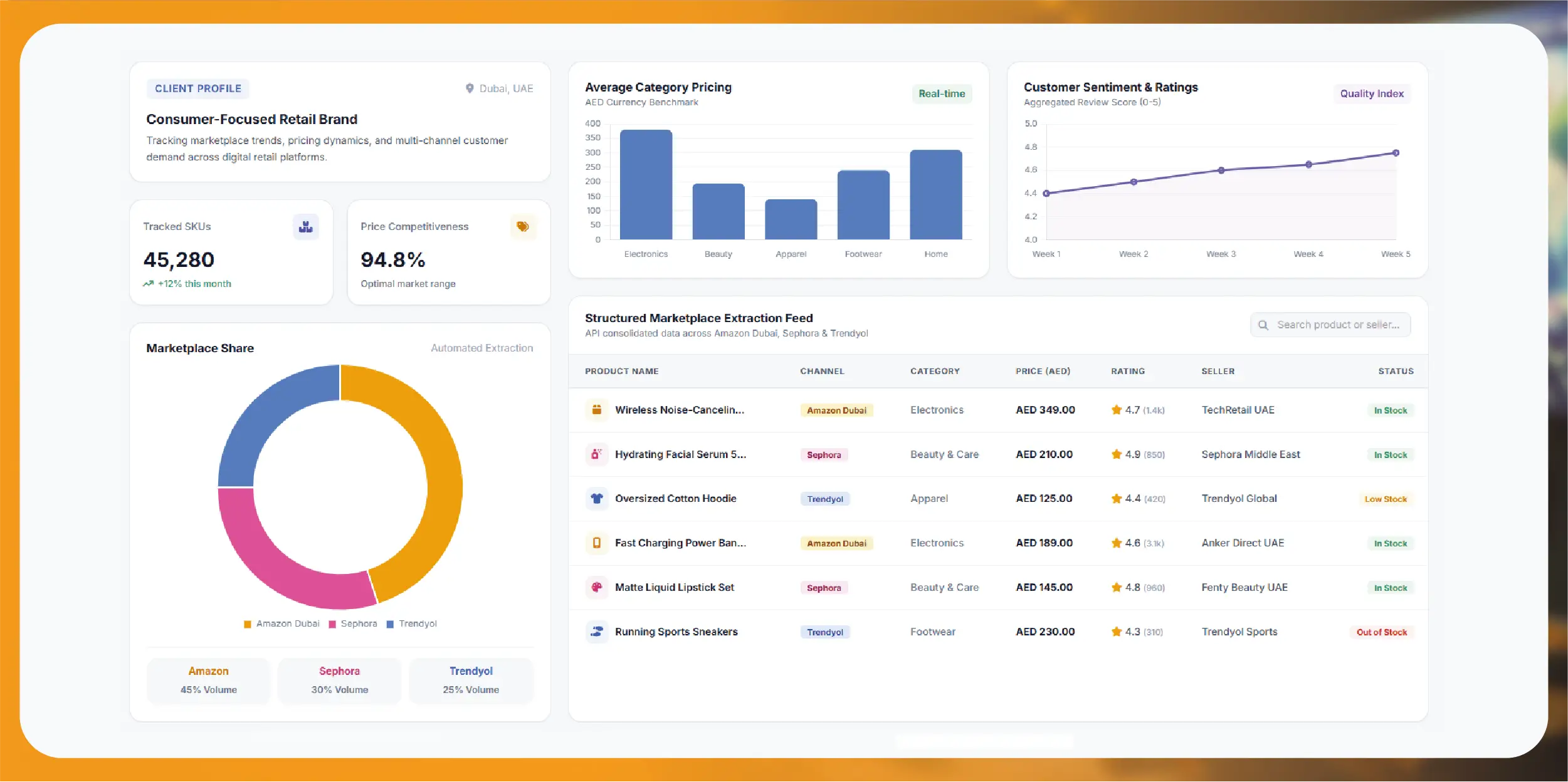
Task: Click the PRODUCT NAME column header
Action: pos(622,372)
